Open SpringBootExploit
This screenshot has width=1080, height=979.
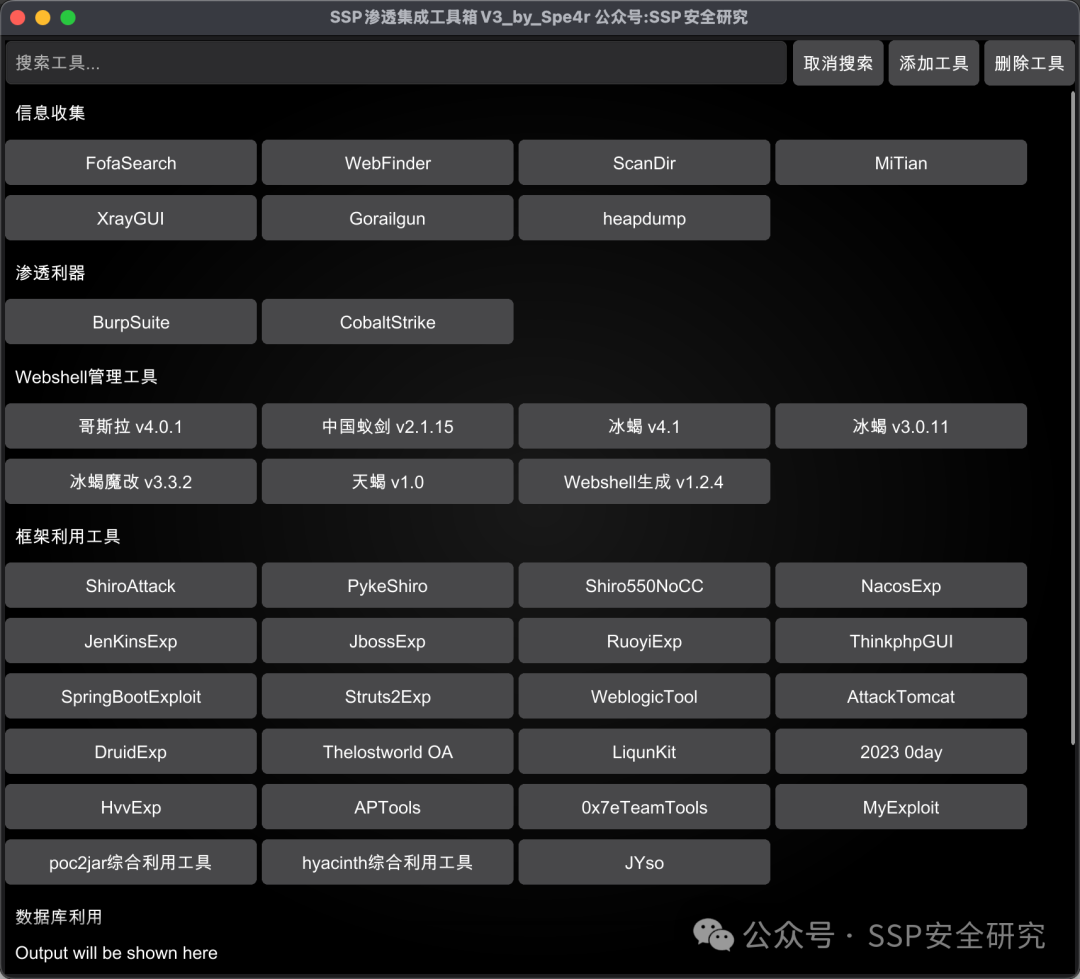[x=131, y=696]
